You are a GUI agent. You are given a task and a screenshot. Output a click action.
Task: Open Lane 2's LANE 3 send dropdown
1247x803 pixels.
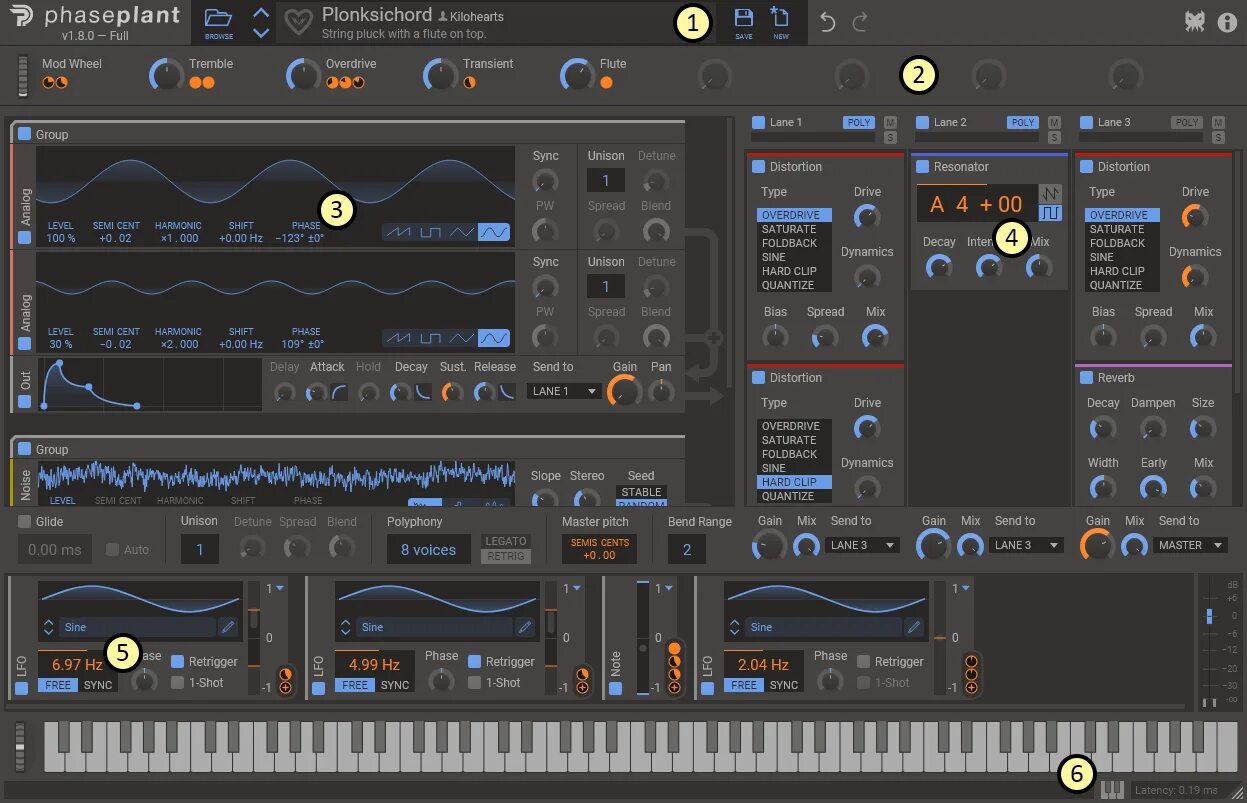click(x=1026, y=545)
